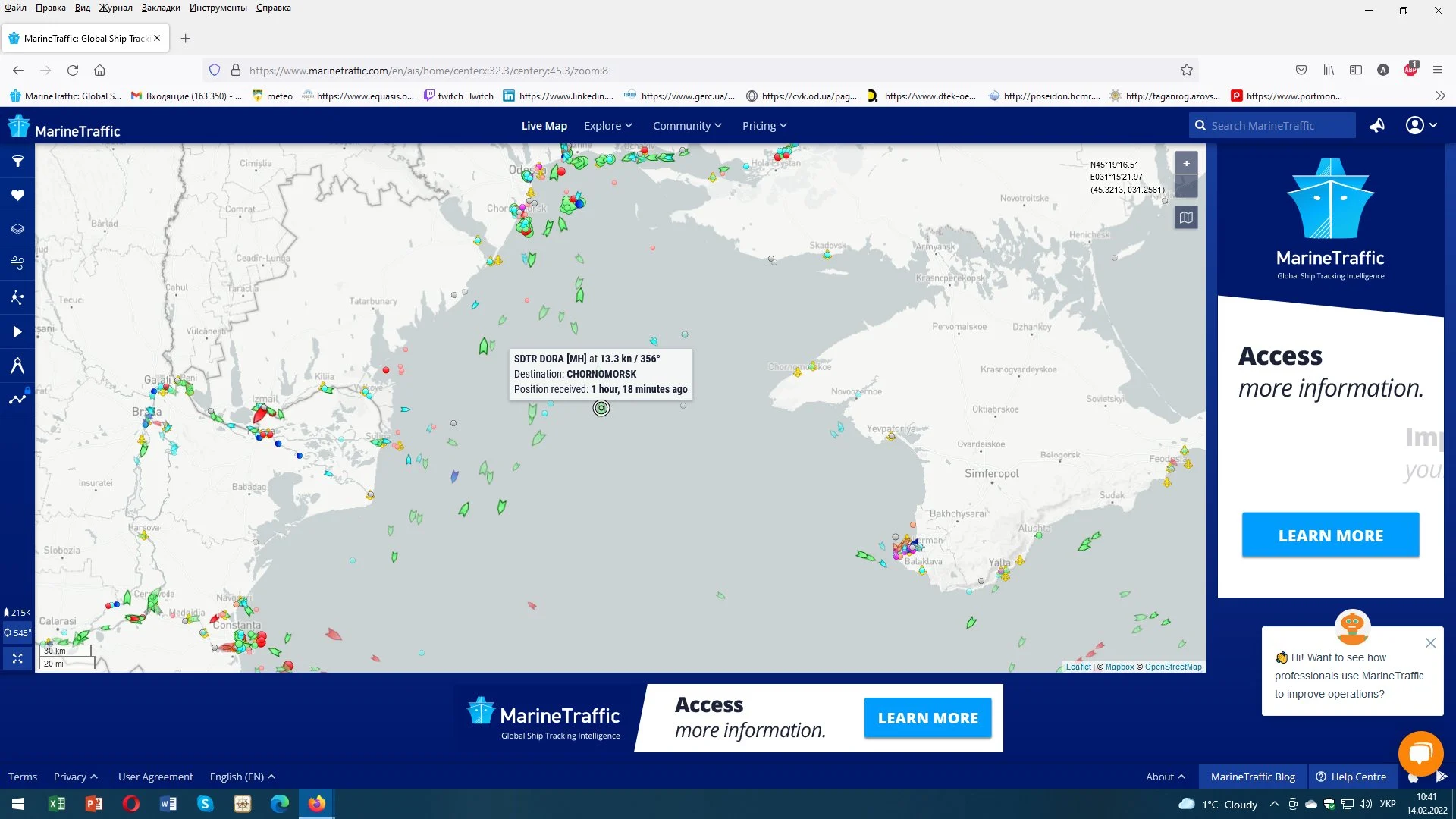Screen dimensions: 1456x819
Task: Focus the Search MarineTraffic field
Action: 1272,125
